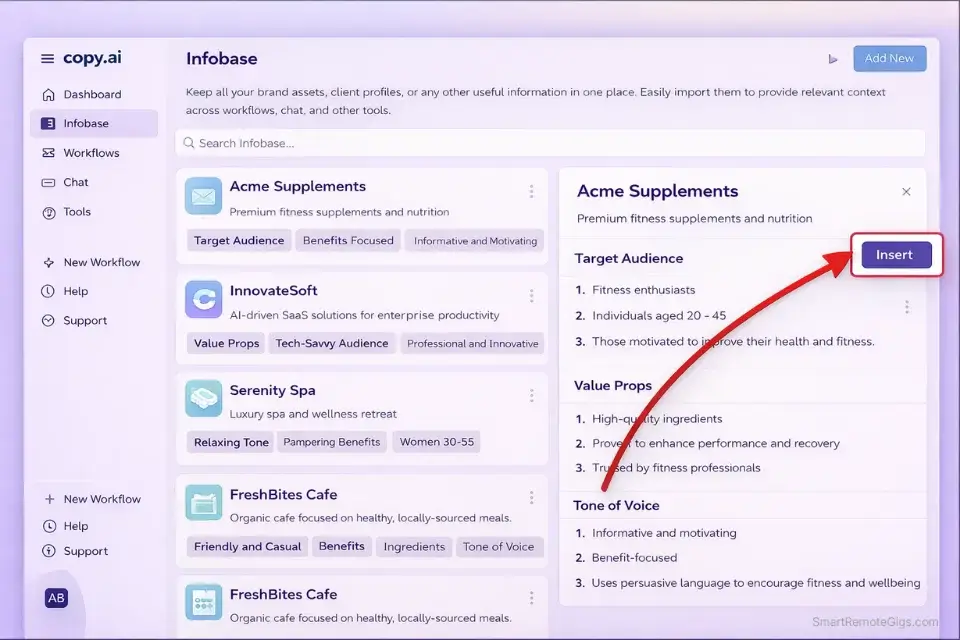Click the Workflows sidebar icon
The height and width of the screenshot is (640, 960).
[x=49, y=152]
